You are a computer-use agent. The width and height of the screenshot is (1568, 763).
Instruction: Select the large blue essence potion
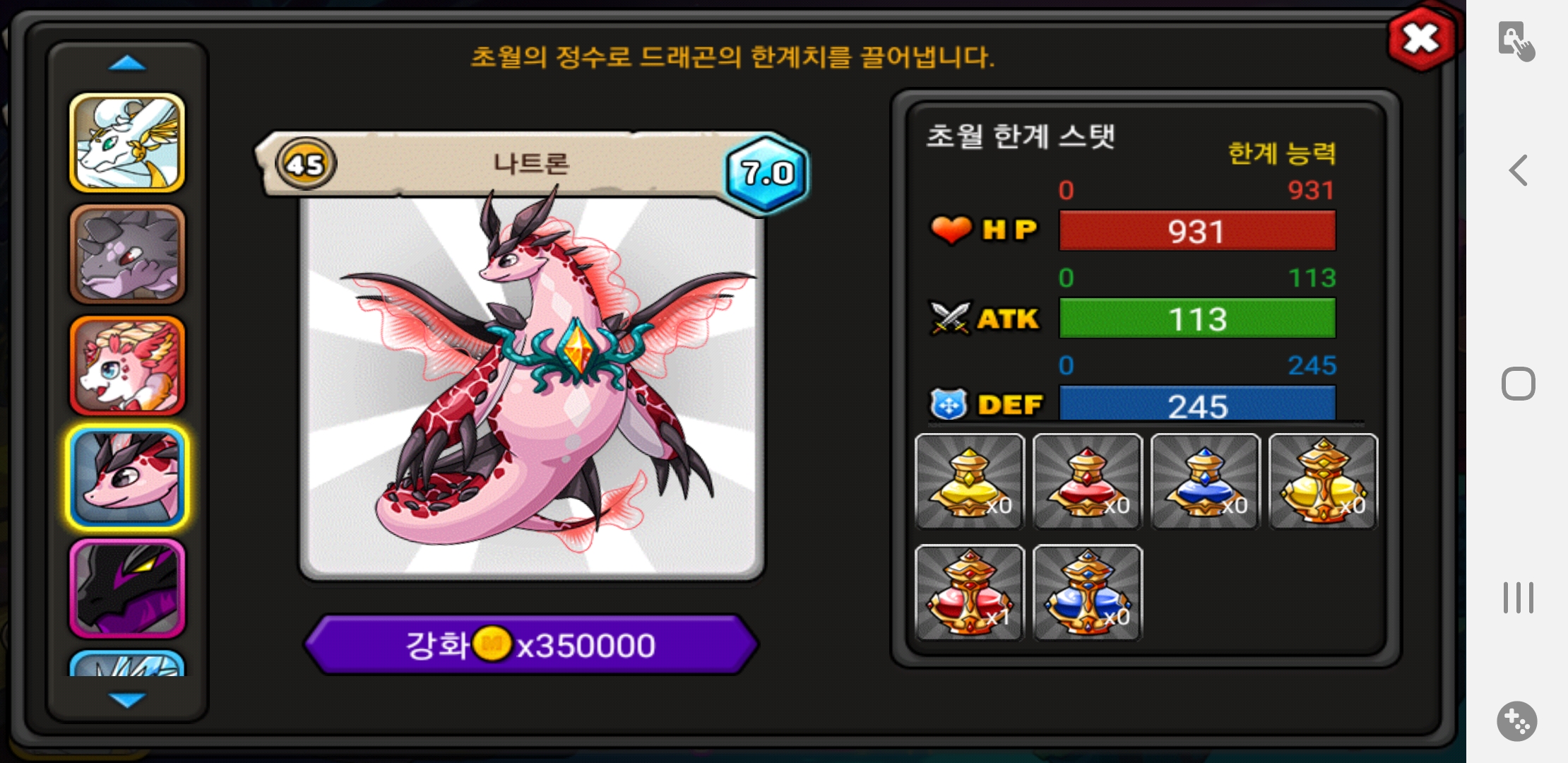point(1087,593)
